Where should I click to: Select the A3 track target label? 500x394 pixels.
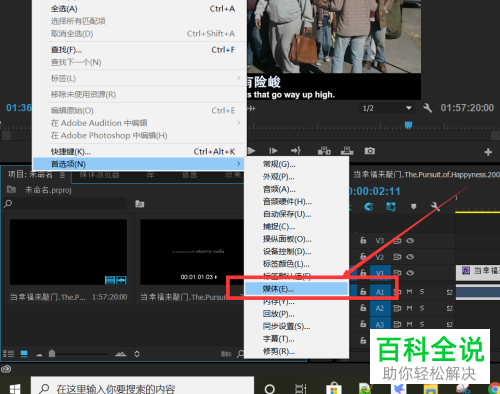coord(380,324)
